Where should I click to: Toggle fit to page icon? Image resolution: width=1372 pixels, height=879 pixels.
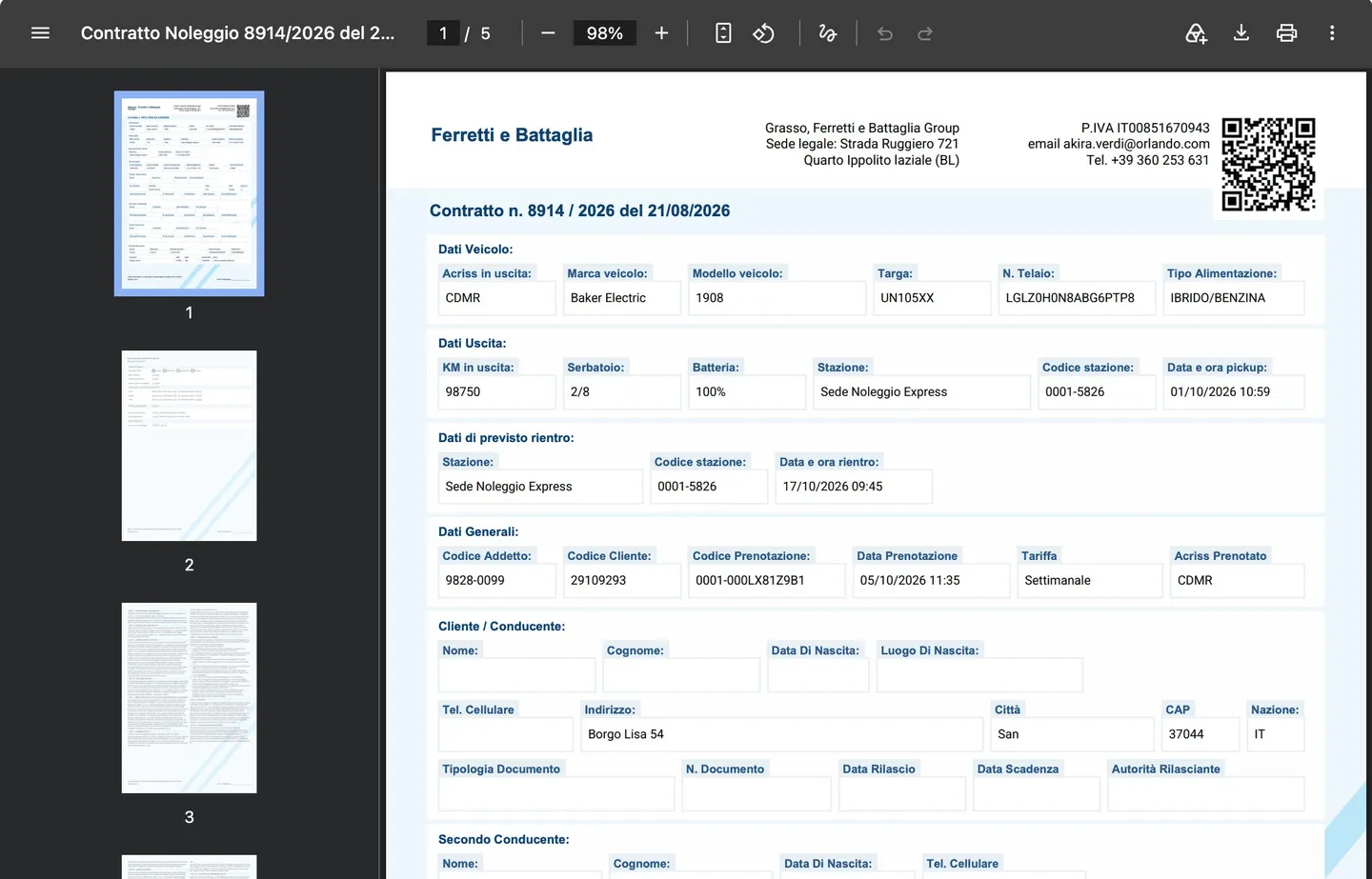tap(723, 33)
